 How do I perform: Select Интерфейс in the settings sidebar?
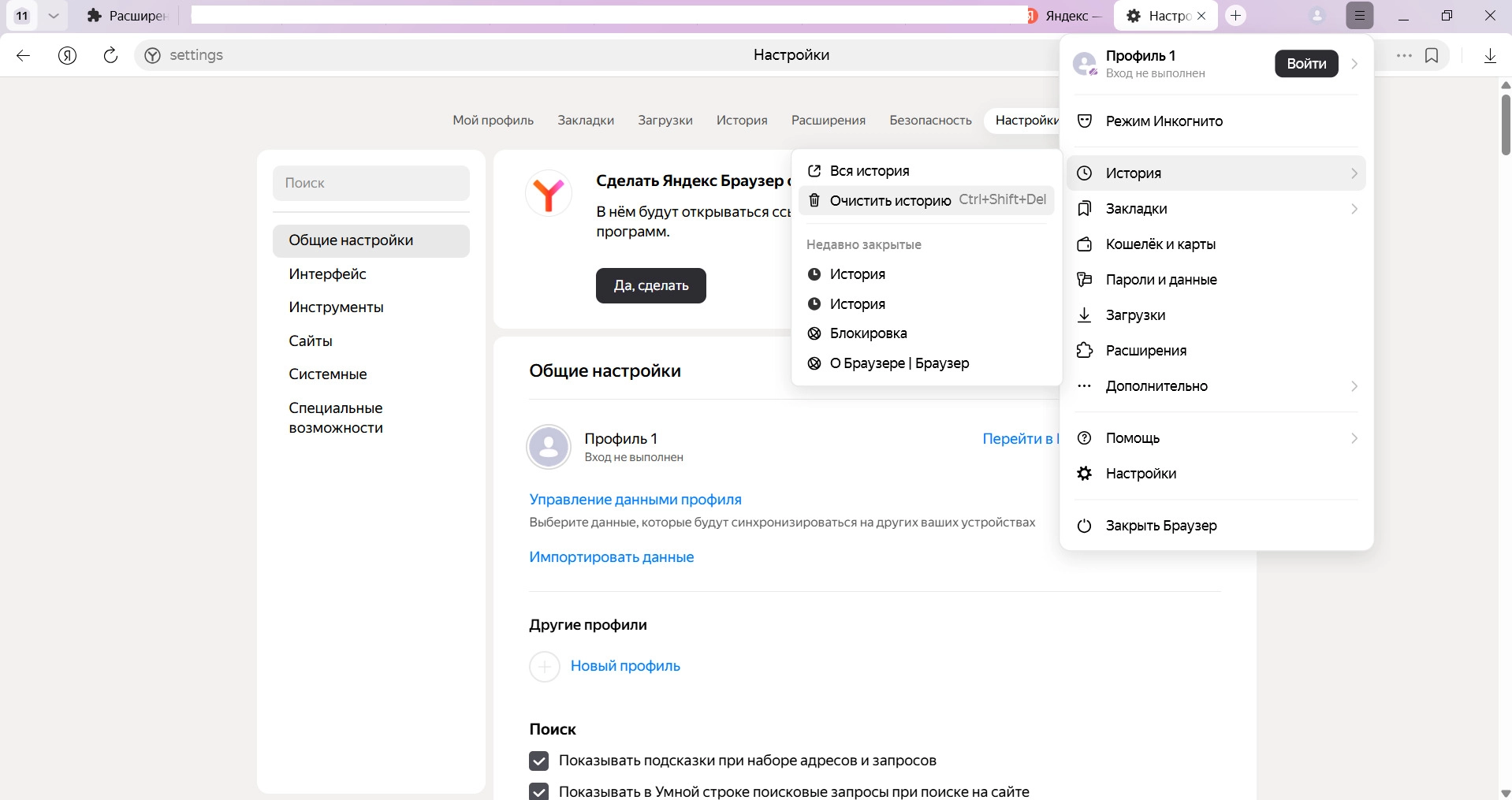coord(371,274)
